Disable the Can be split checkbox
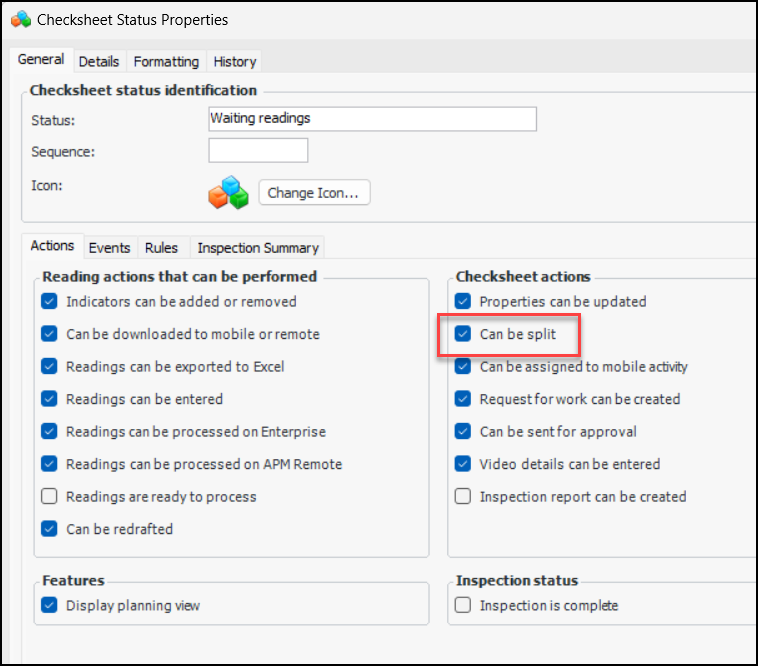Screen dimensions: 758x666 click(x=463, y=334)
